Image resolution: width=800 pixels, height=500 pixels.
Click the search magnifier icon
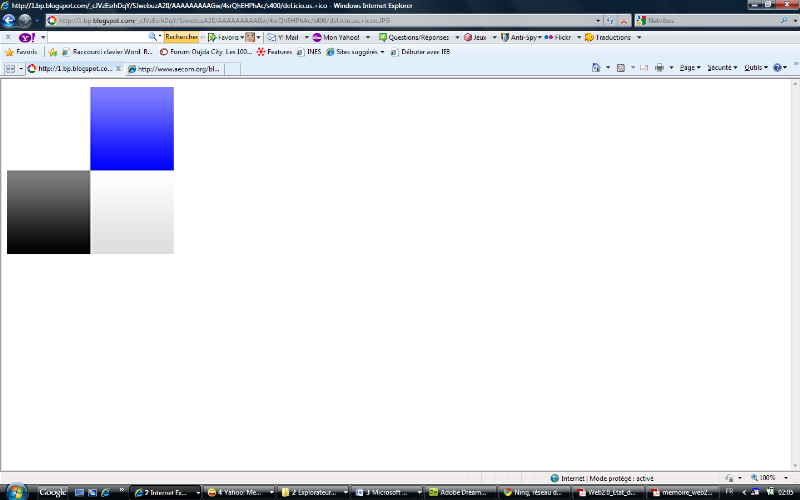pyautogui.click(x=784, y=20)
